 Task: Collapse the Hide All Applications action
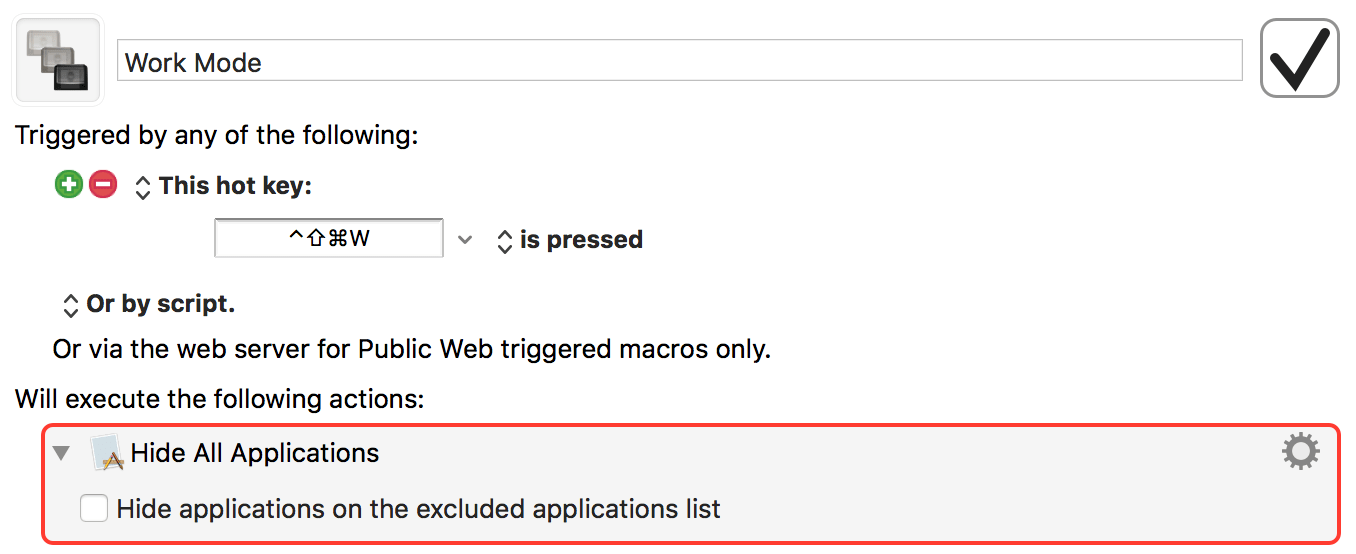[x=62, y=453]
